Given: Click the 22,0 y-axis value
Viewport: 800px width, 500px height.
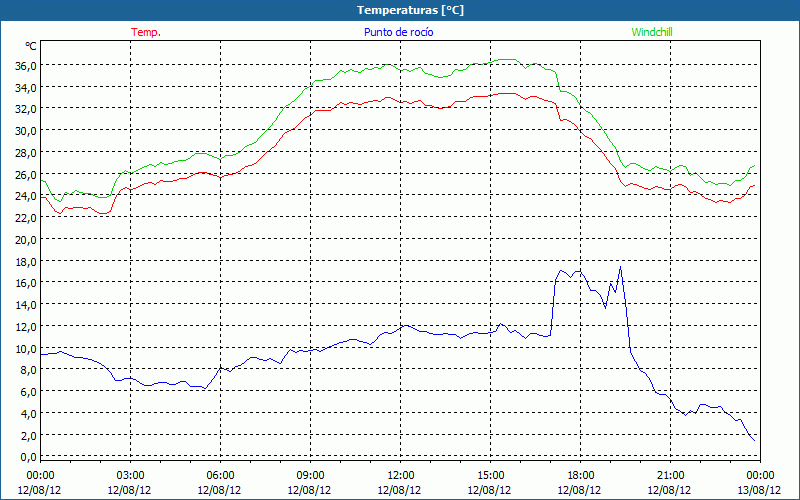Looking at the screenshot, I should click(x=26, y=218).
